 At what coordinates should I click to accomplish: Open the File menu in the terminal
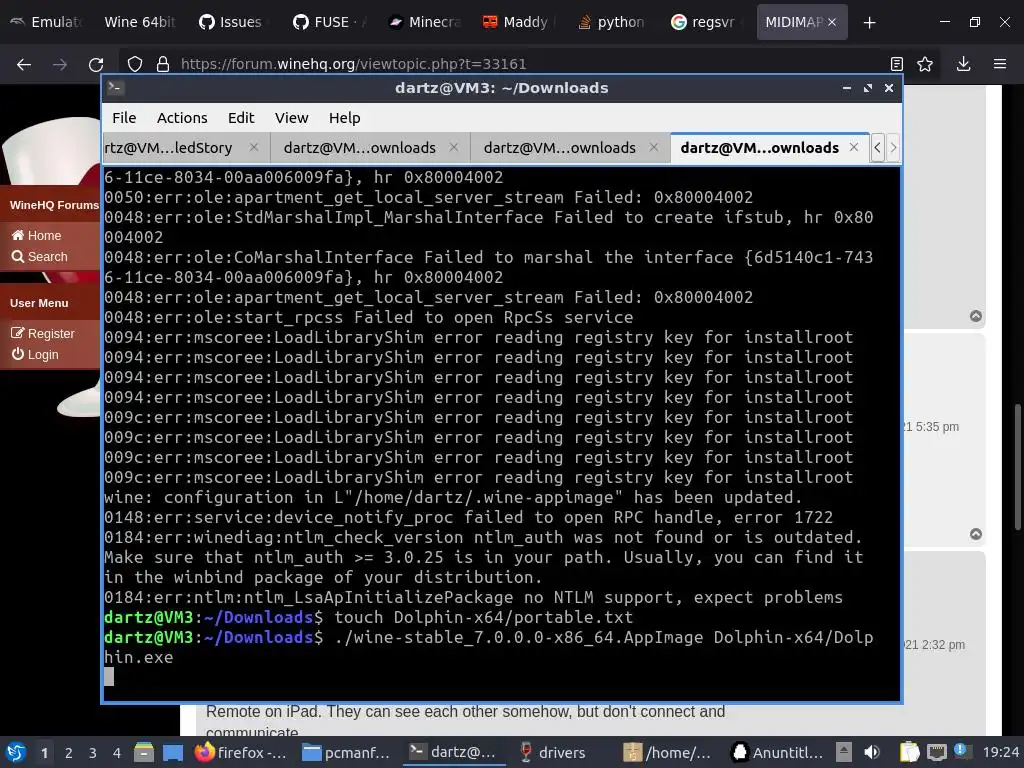click(x=124, y=118)
